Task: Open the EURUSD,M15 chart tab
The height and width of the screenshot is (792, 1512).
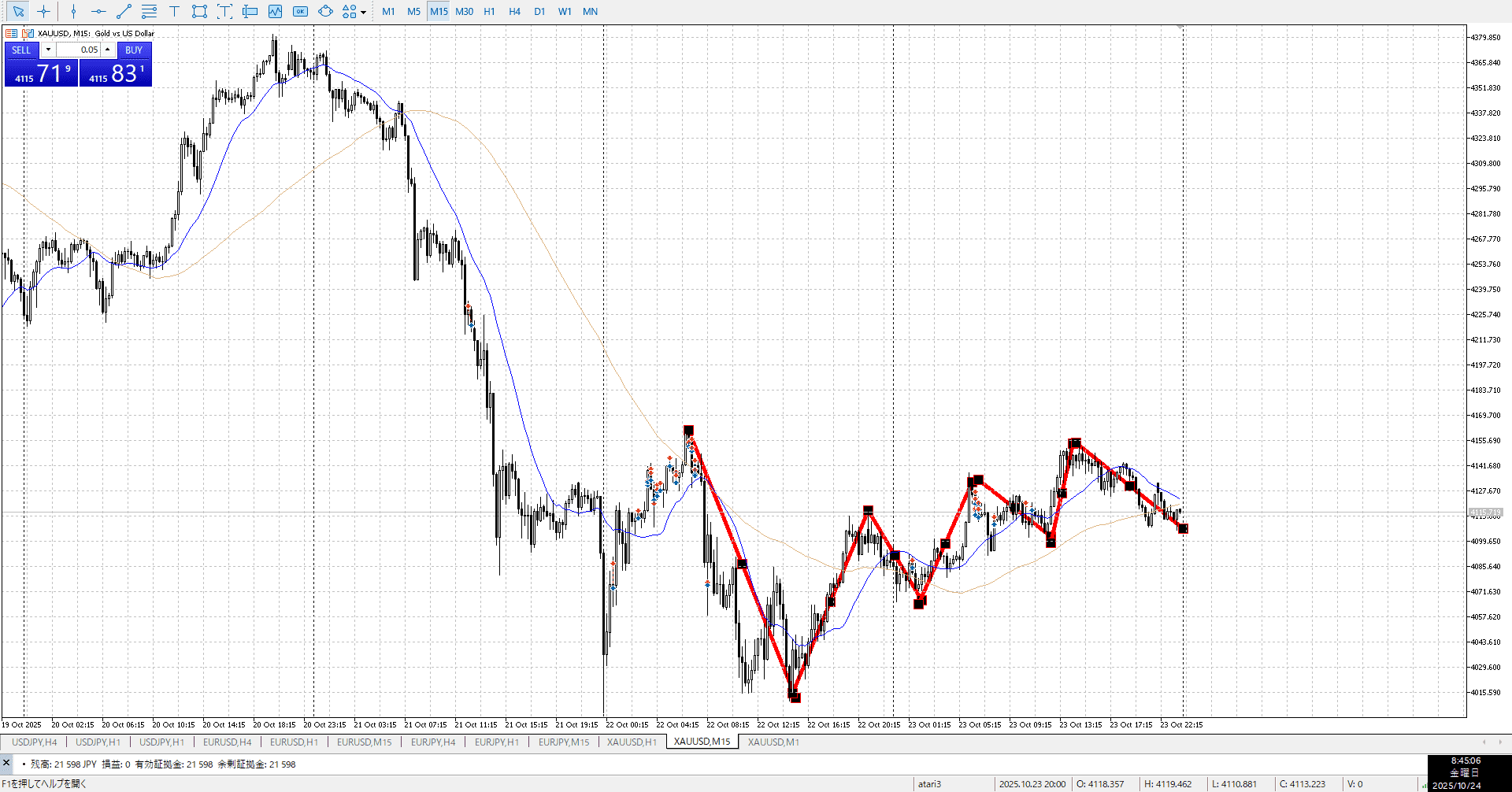Action: coord(364,742)
